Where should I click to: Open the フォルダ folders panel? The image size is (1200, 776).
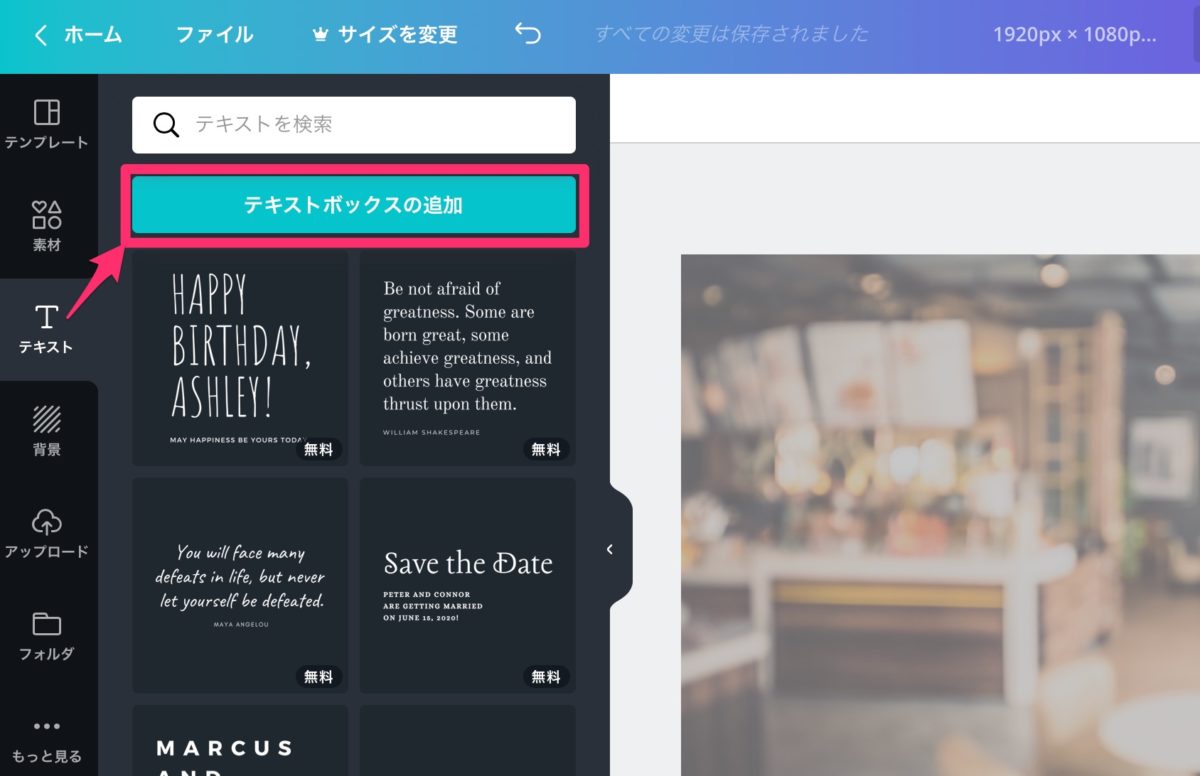tap(47, 636)
